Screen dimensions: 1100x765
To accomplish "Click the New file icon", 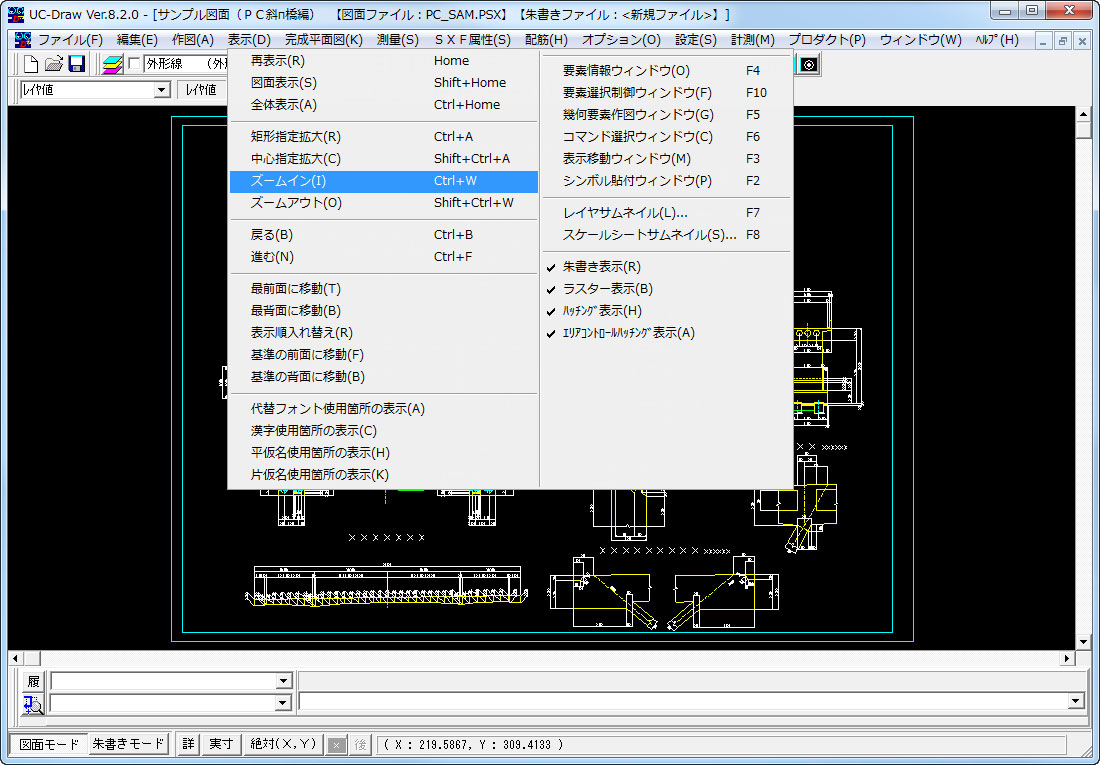I will pos(31,65).
